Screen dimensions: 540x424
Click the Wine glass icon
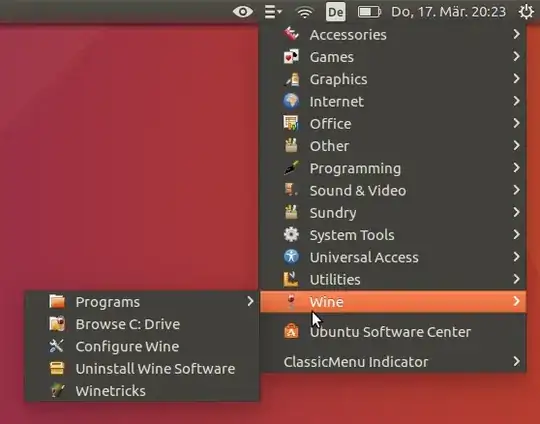291,301
